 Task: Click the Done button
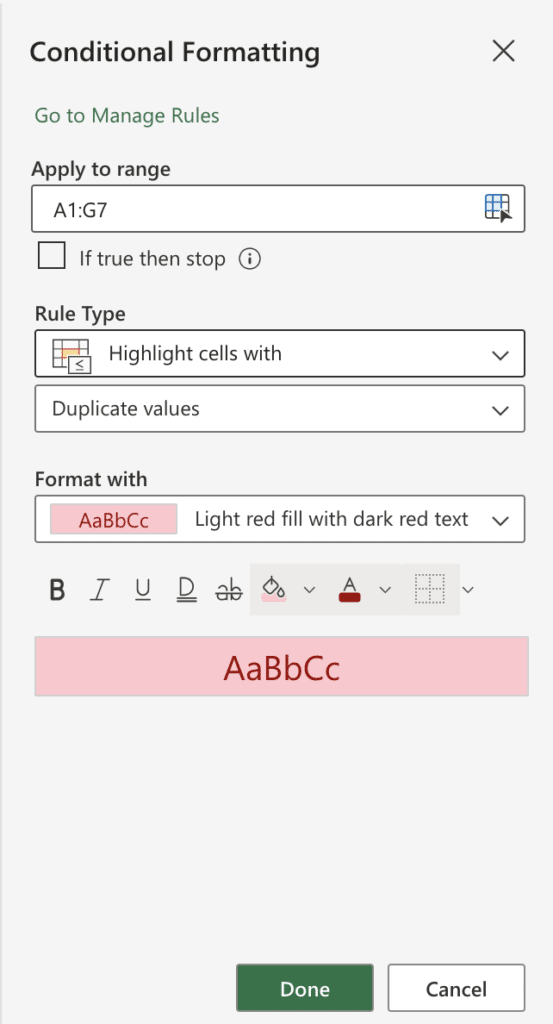(305, 988)
